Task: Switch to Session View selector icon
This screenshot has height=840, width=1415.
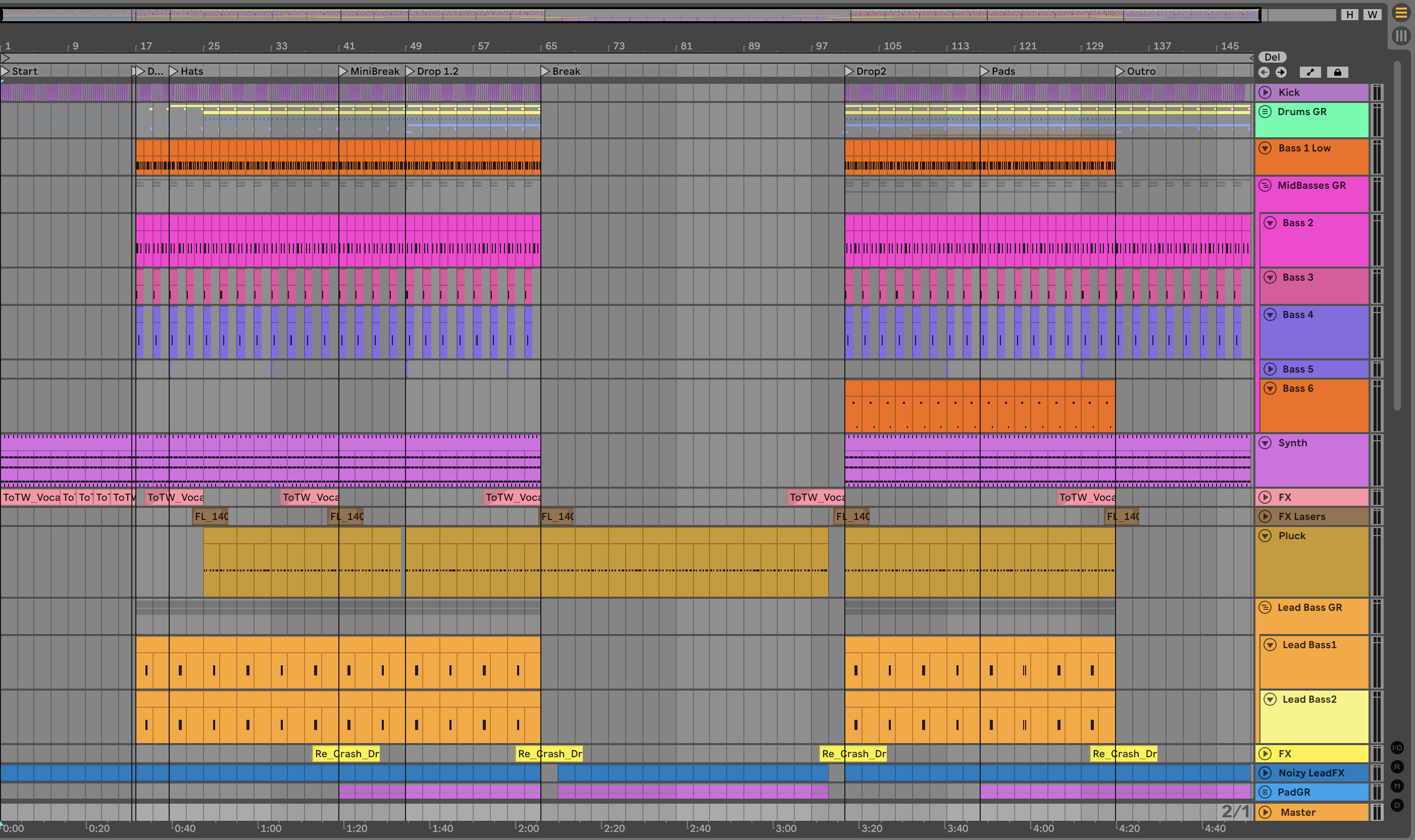Action: pyautogui.click(x=1401, y=36)
